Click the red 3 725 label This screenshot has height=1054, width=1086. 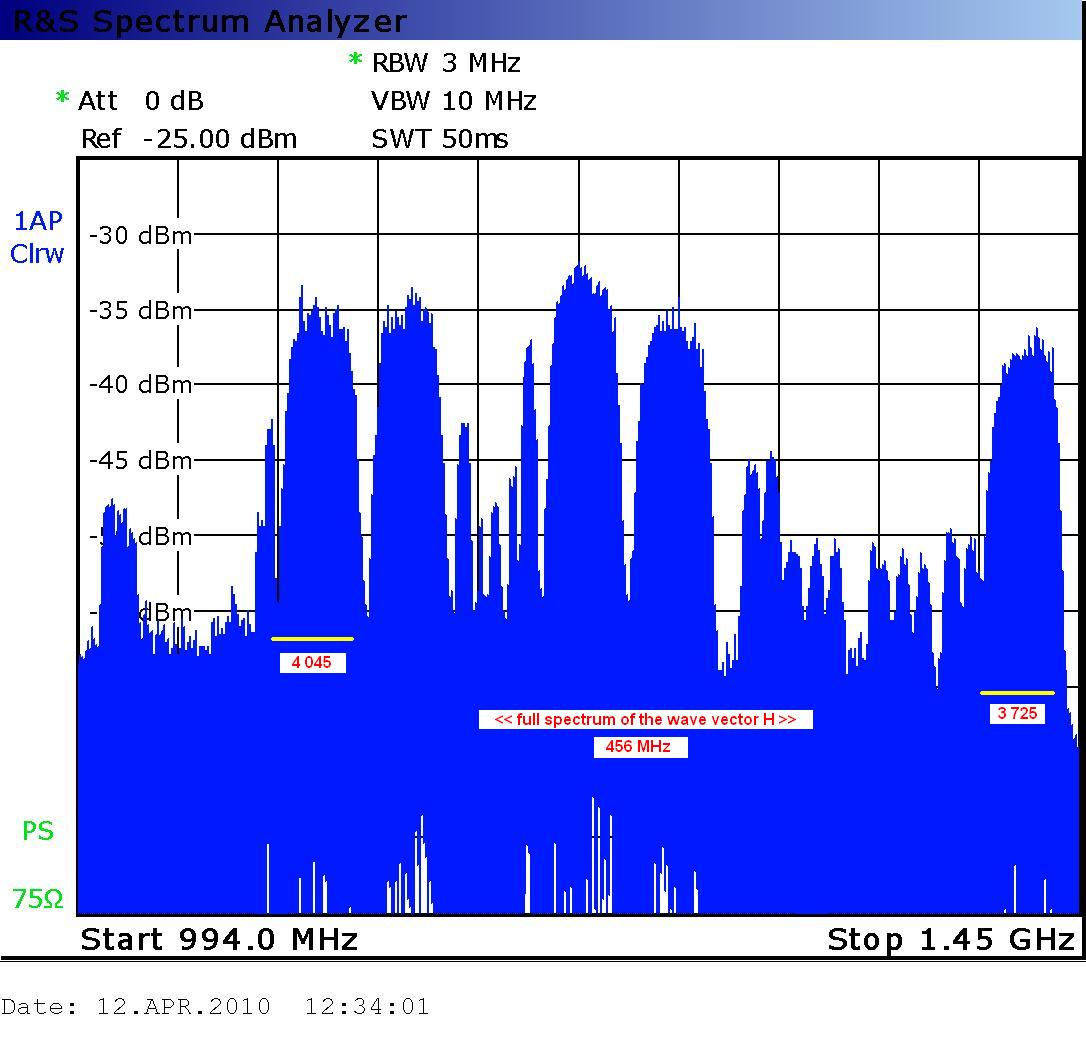pyautogui.click(x=1018, y=714)
